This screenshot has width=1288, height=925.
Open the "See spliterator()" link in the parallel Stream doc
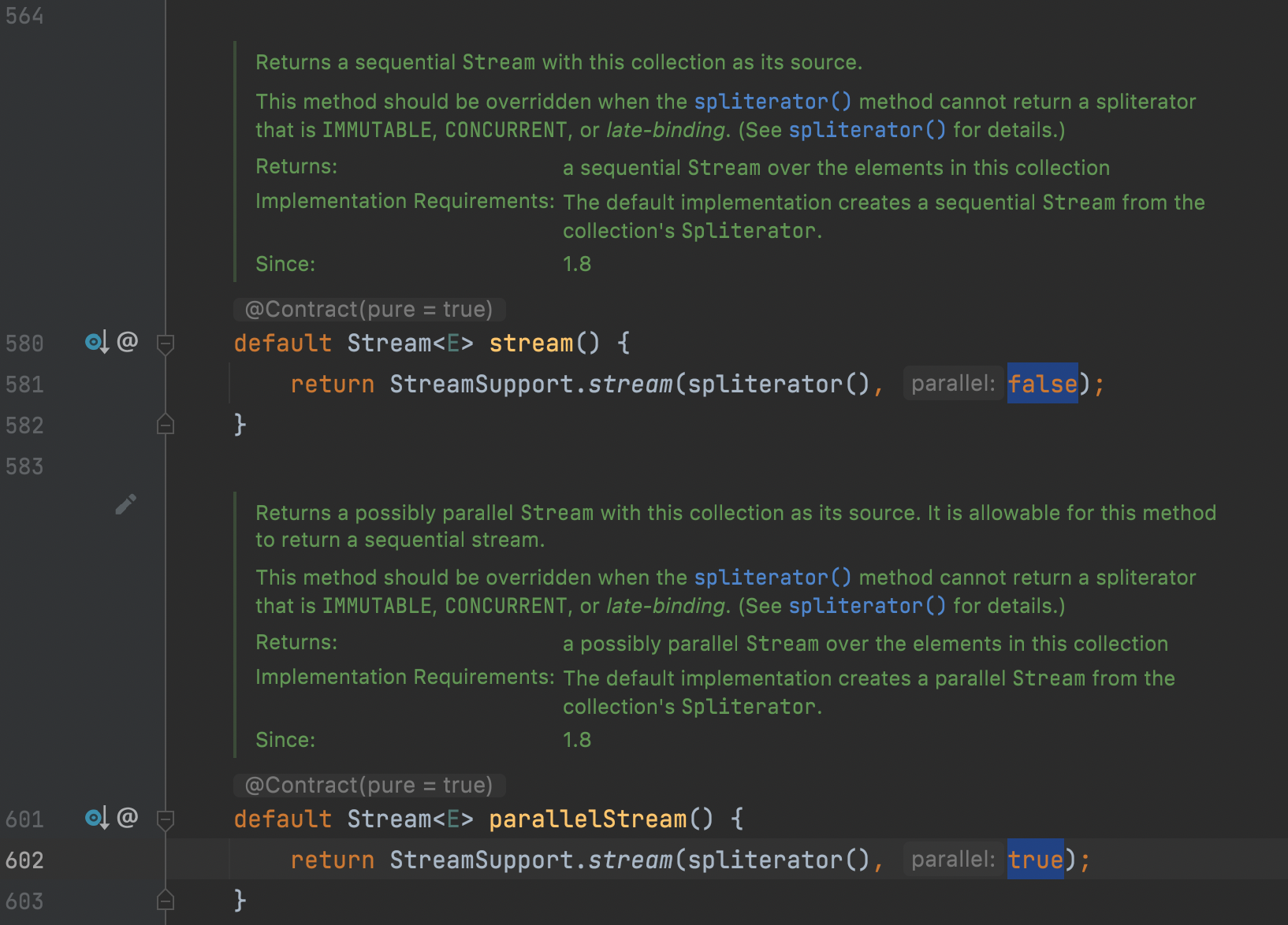tap(867, 606)
